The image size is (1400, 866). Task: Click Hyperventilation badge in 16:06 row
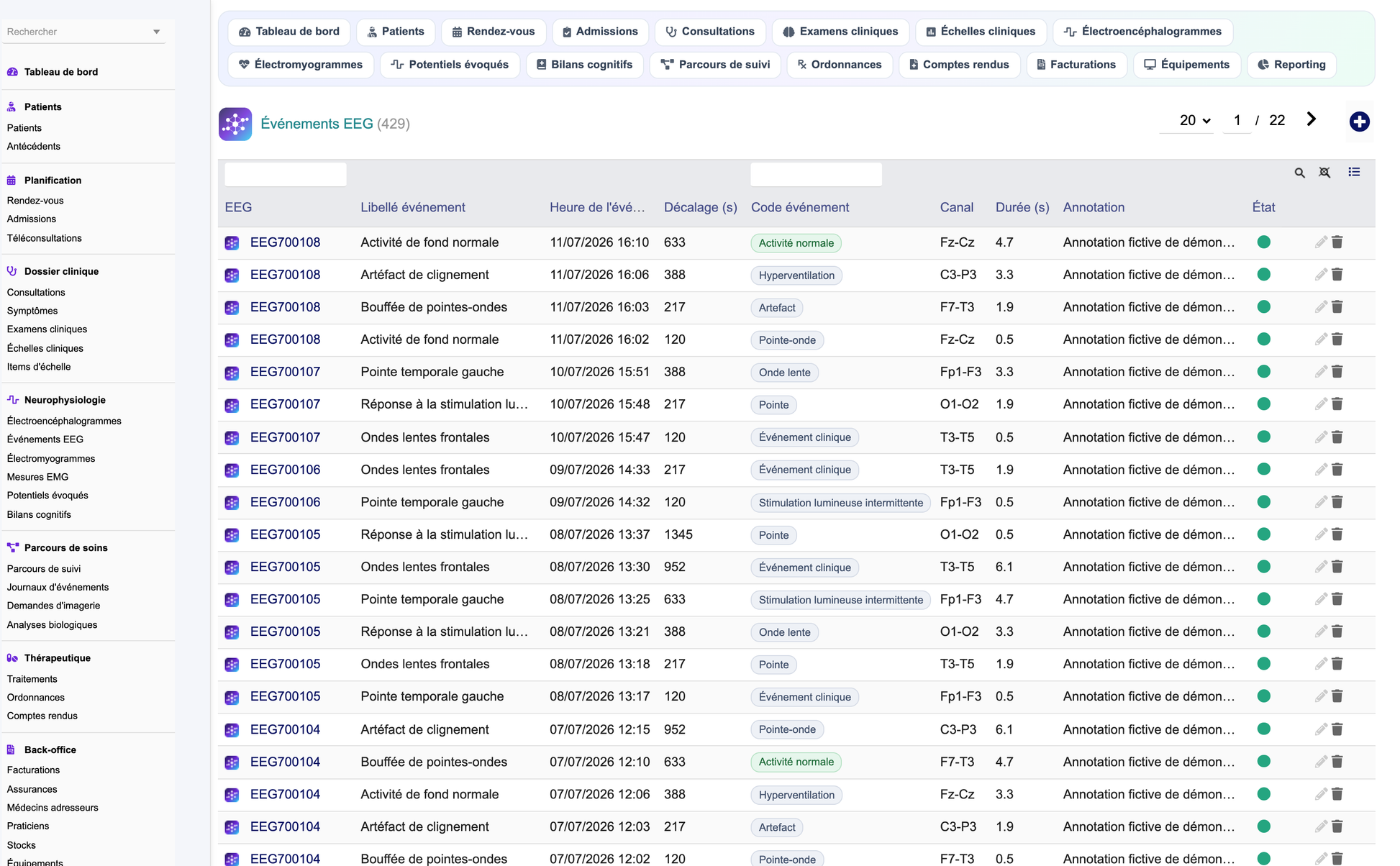pos(796,275)
